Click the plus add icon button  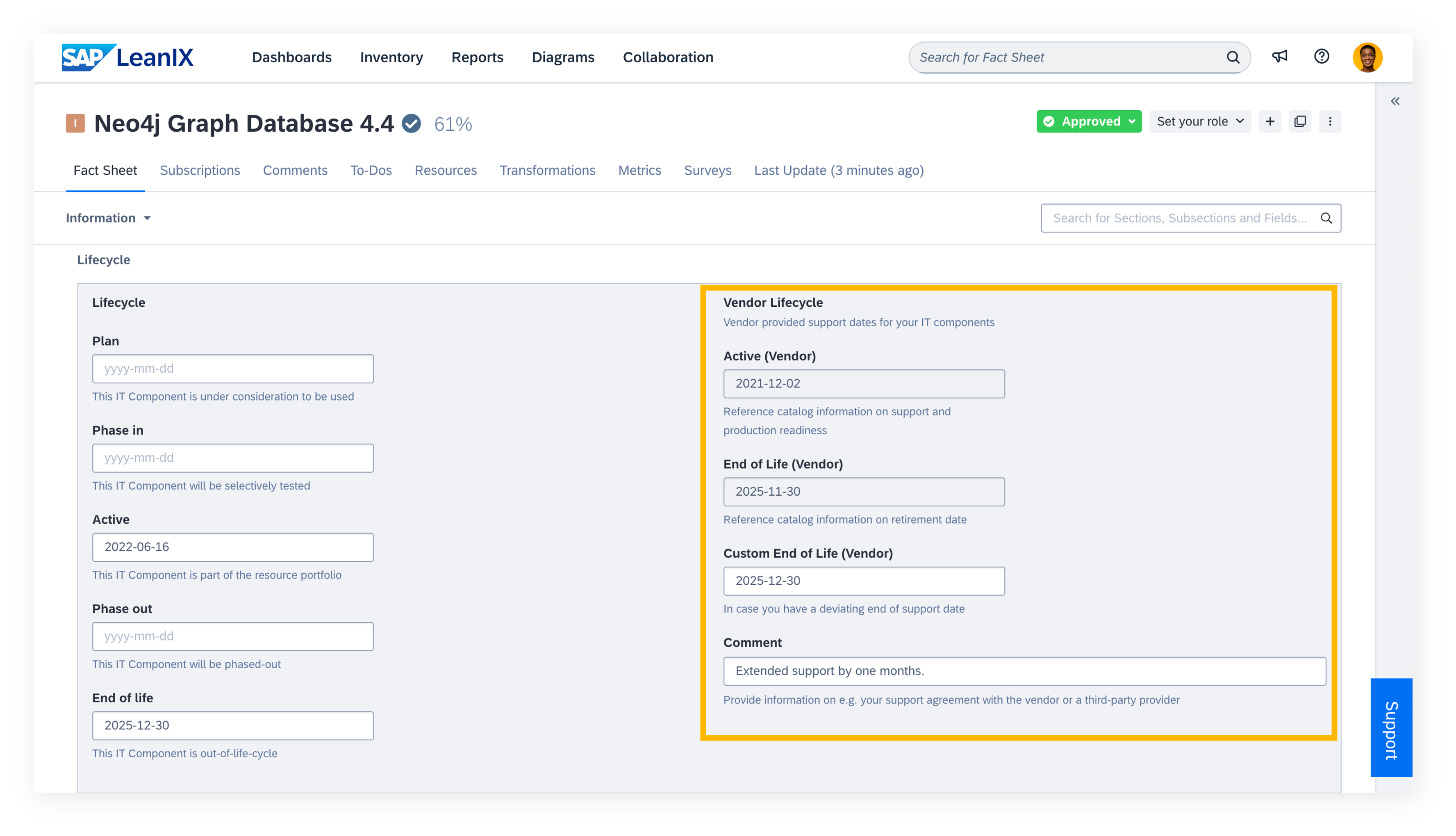(1270, 122)
